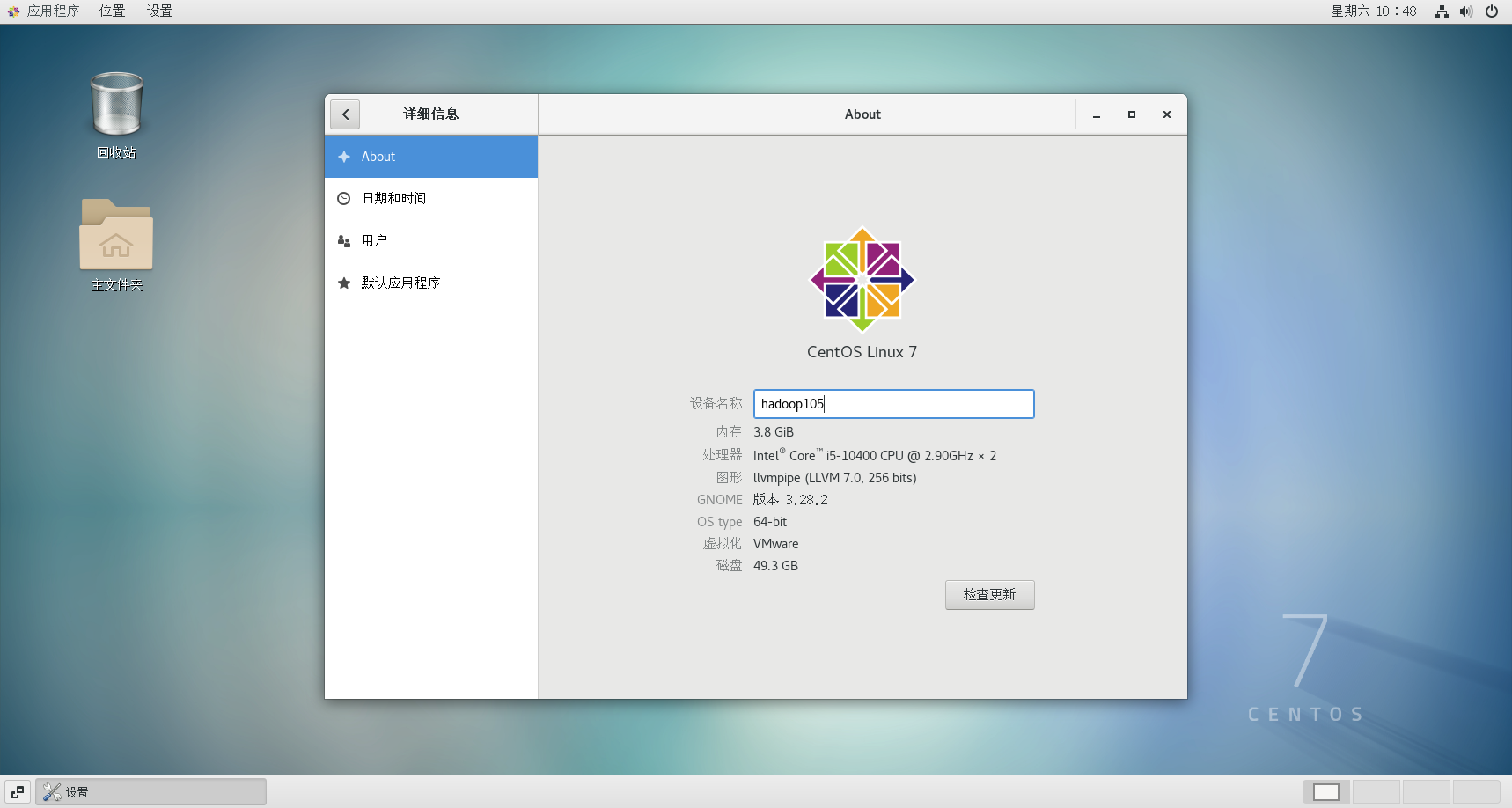
Task: Click the processor value Intel Core i5-10400
Action: pyautogui.click(x=875, y=455)
